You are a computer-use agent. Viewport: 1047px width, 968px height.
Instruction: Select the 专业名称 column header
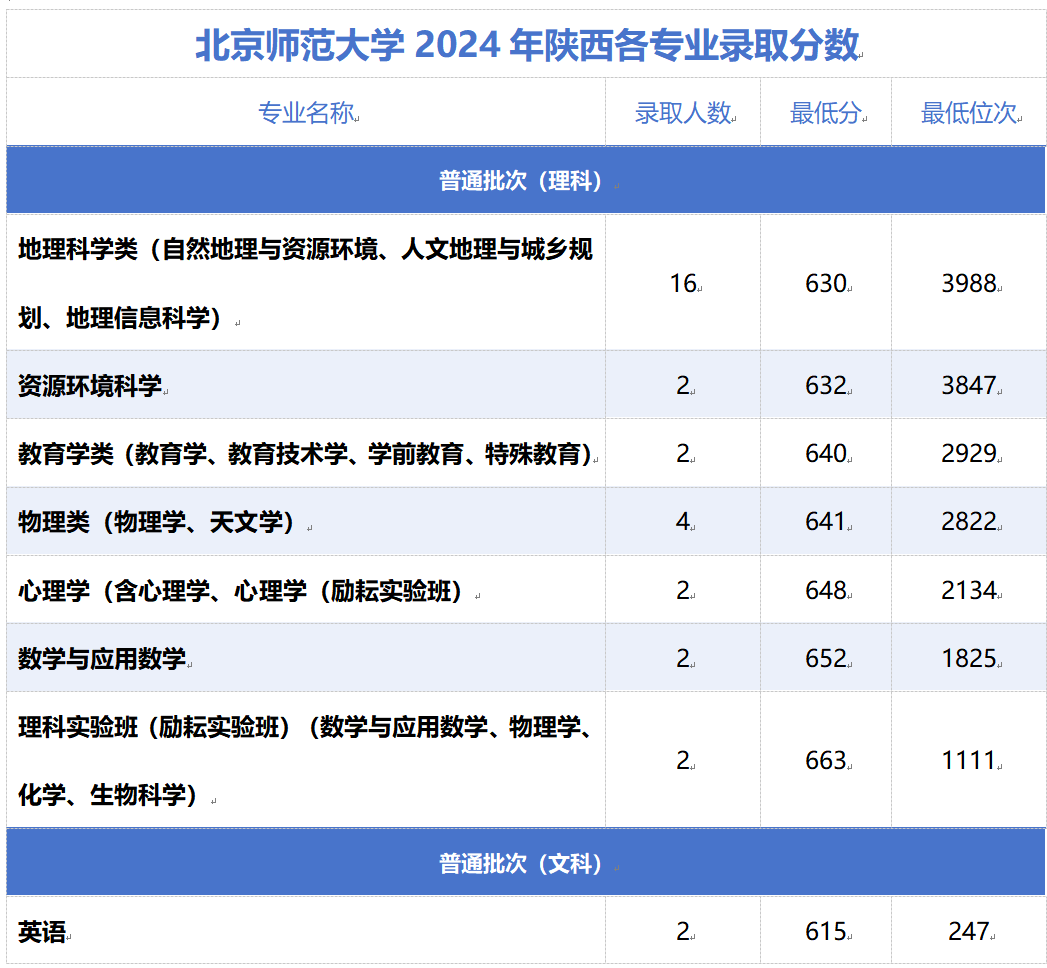pyautogui.click(x=305, y=111)
